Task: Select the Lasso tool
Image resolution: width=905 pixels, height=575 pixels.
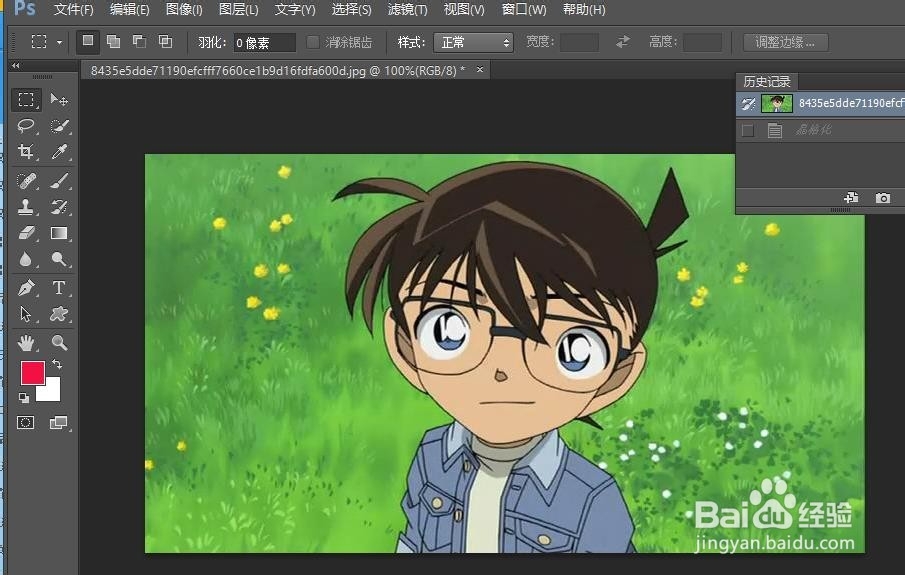Action: [x=26, y=125]
